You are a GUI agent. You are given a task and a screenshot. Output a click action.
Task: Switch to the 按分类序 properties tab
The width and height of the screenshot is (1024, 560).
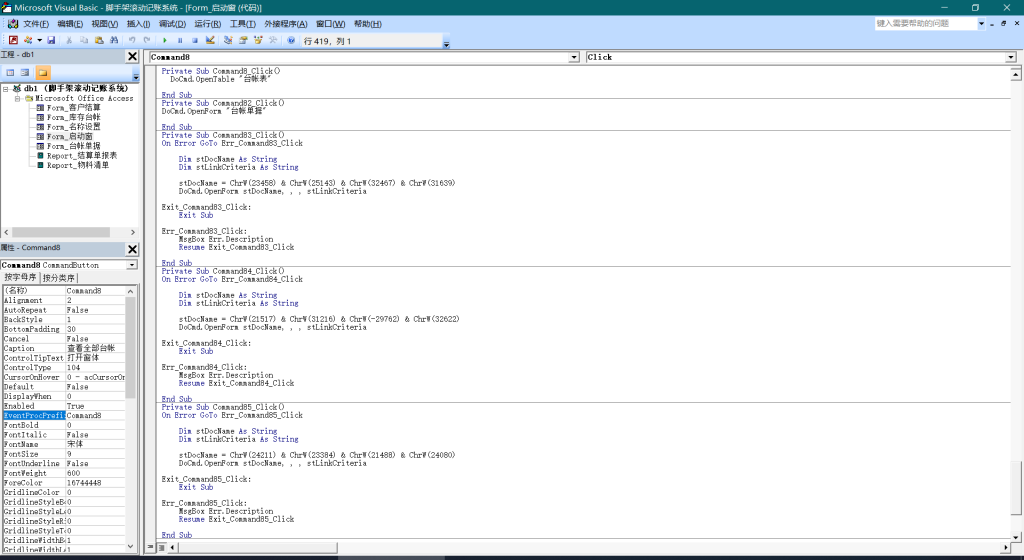coord(59,277)
